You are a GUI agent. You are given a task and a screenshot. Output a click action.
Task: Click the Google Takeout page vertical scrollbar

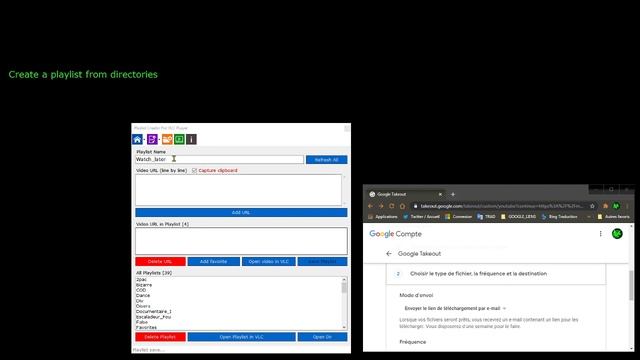pyautogui.click(x=631, y=286)
